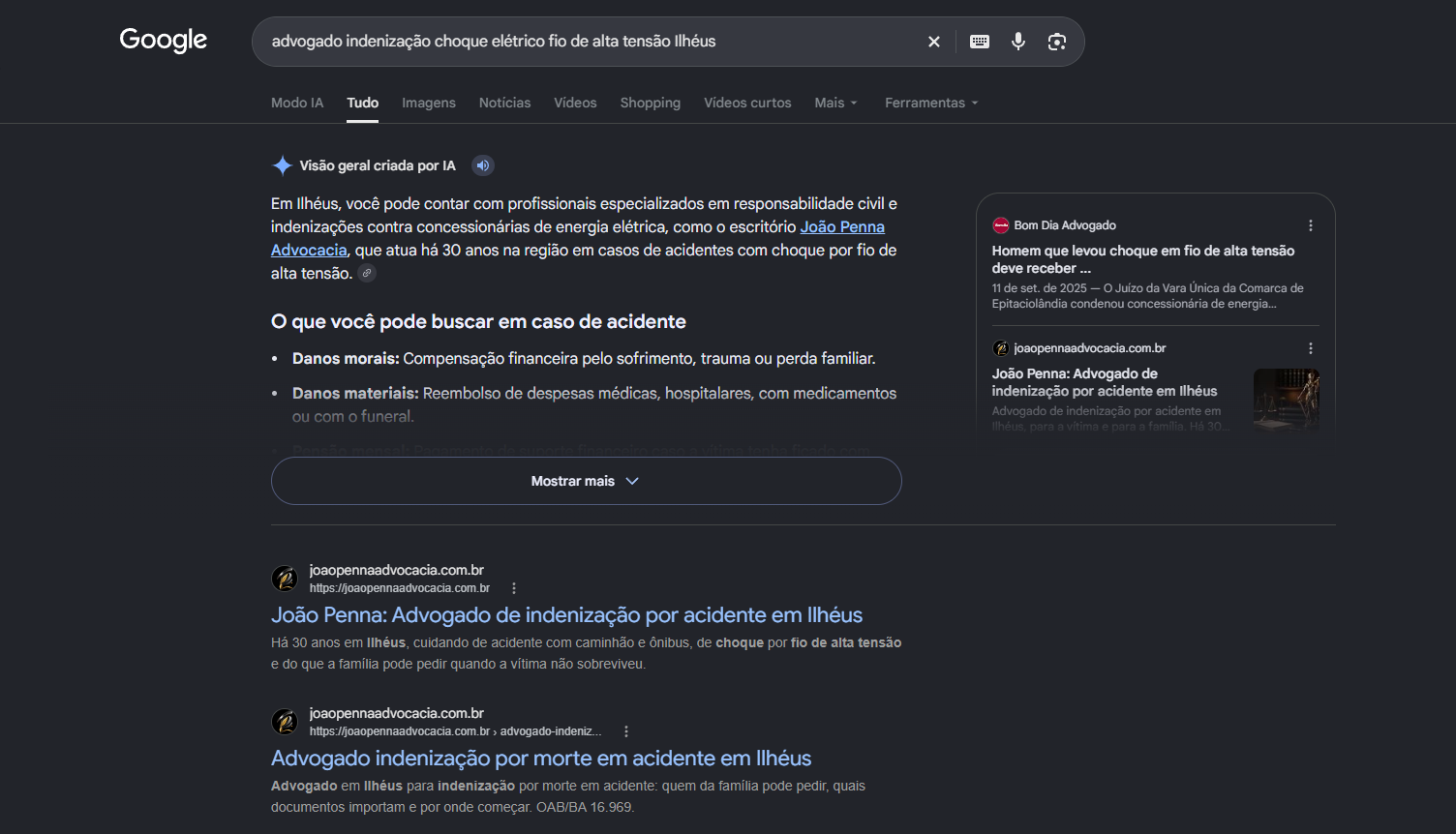Open three-dot menu for the 'advogado-indeniz...' result
Screen dimensions: 1456x834
[626, 731]
